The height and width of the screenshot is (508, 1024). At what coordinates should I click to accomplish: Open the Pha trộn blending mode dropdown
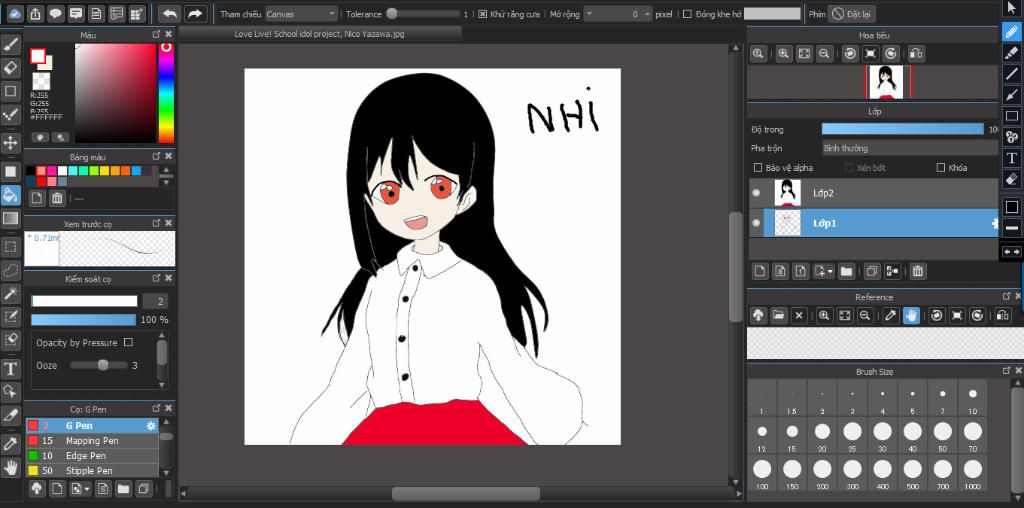pos(909,148)
